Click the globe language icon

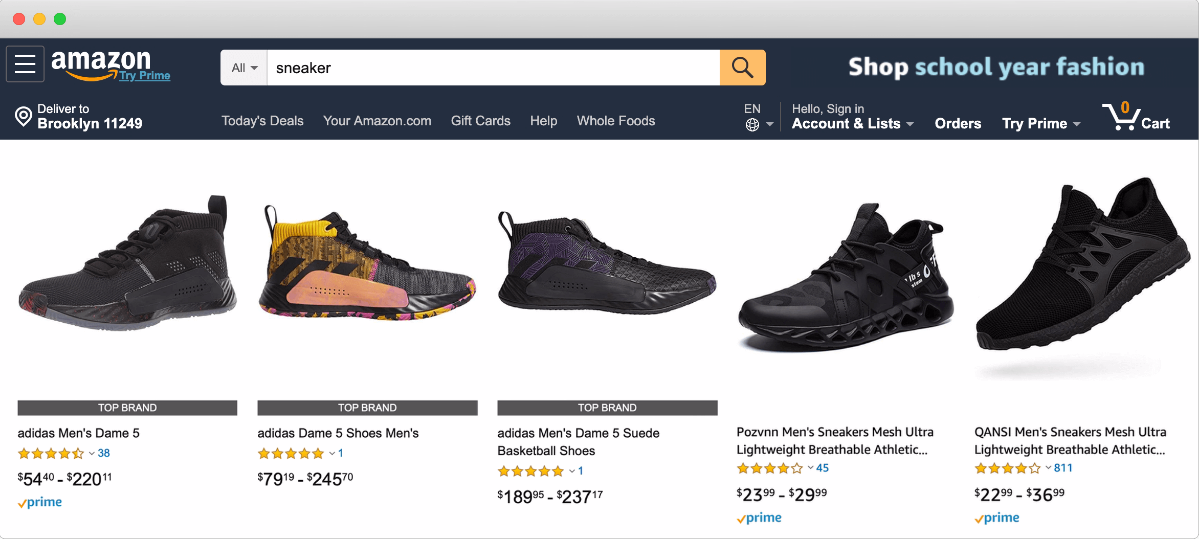click(752, 125)
